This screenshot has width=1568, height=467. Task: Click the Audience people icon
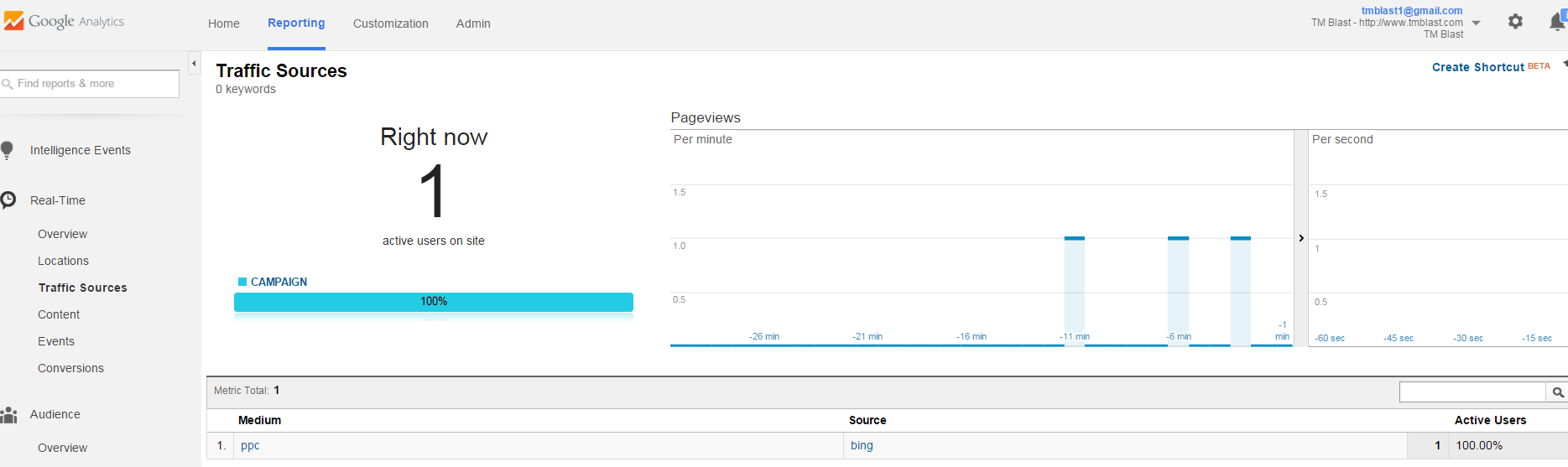8,414
